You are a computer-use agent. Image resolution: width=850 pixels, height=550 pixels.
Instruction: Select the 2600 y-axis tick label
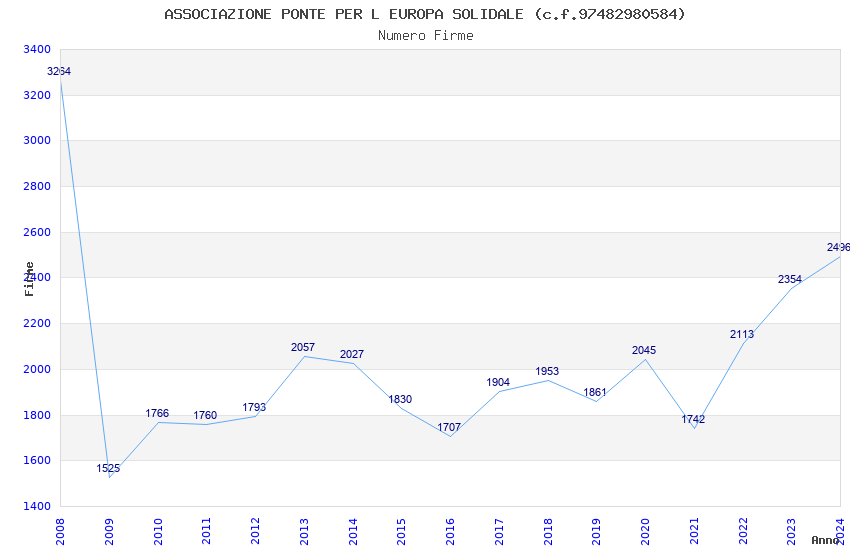pyautogui.click(x=37, y=232)
